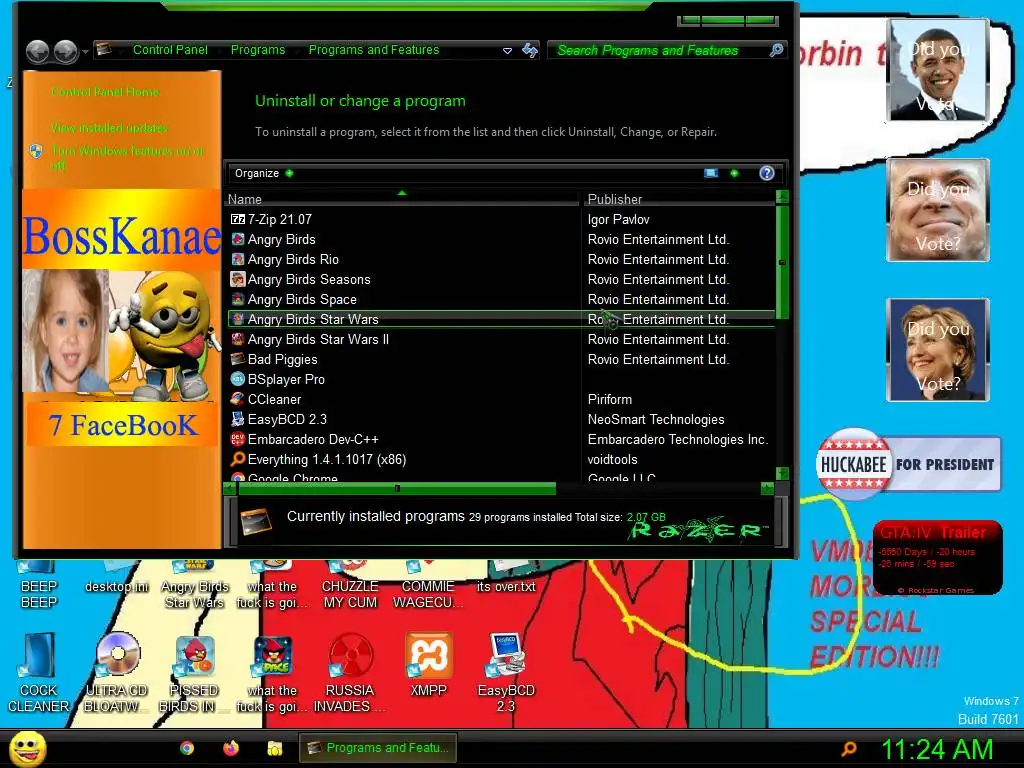This screenshot has height=768, width=1024.
Task: Click the GTA:IV Trailer countdown gadget
Action: (937, 557)
